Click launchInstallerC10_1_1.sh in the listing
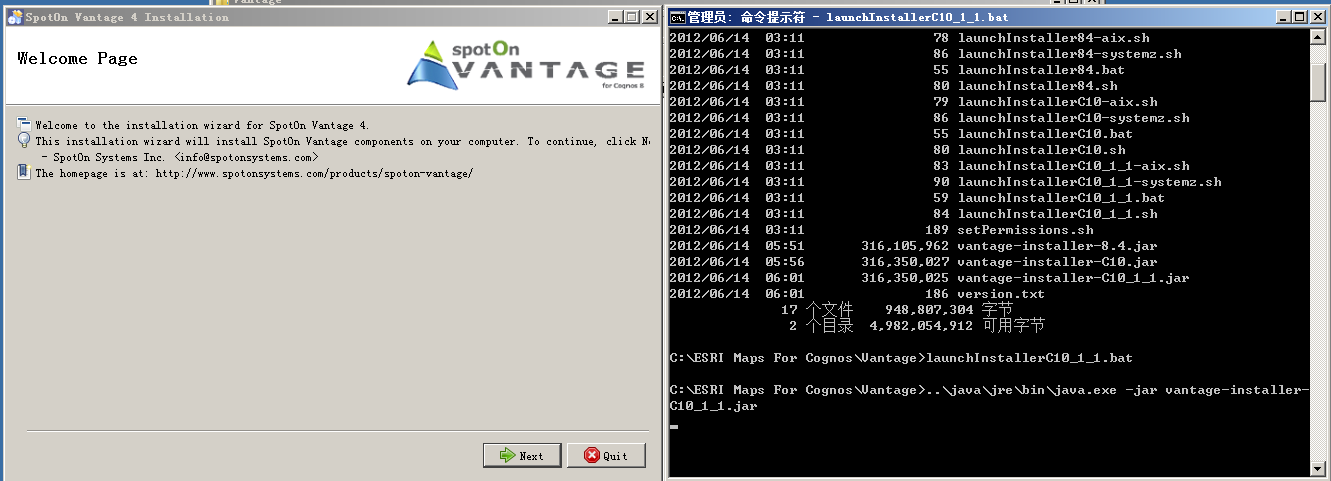Viewport: 1331px width, 481px height. point(1057,214)
